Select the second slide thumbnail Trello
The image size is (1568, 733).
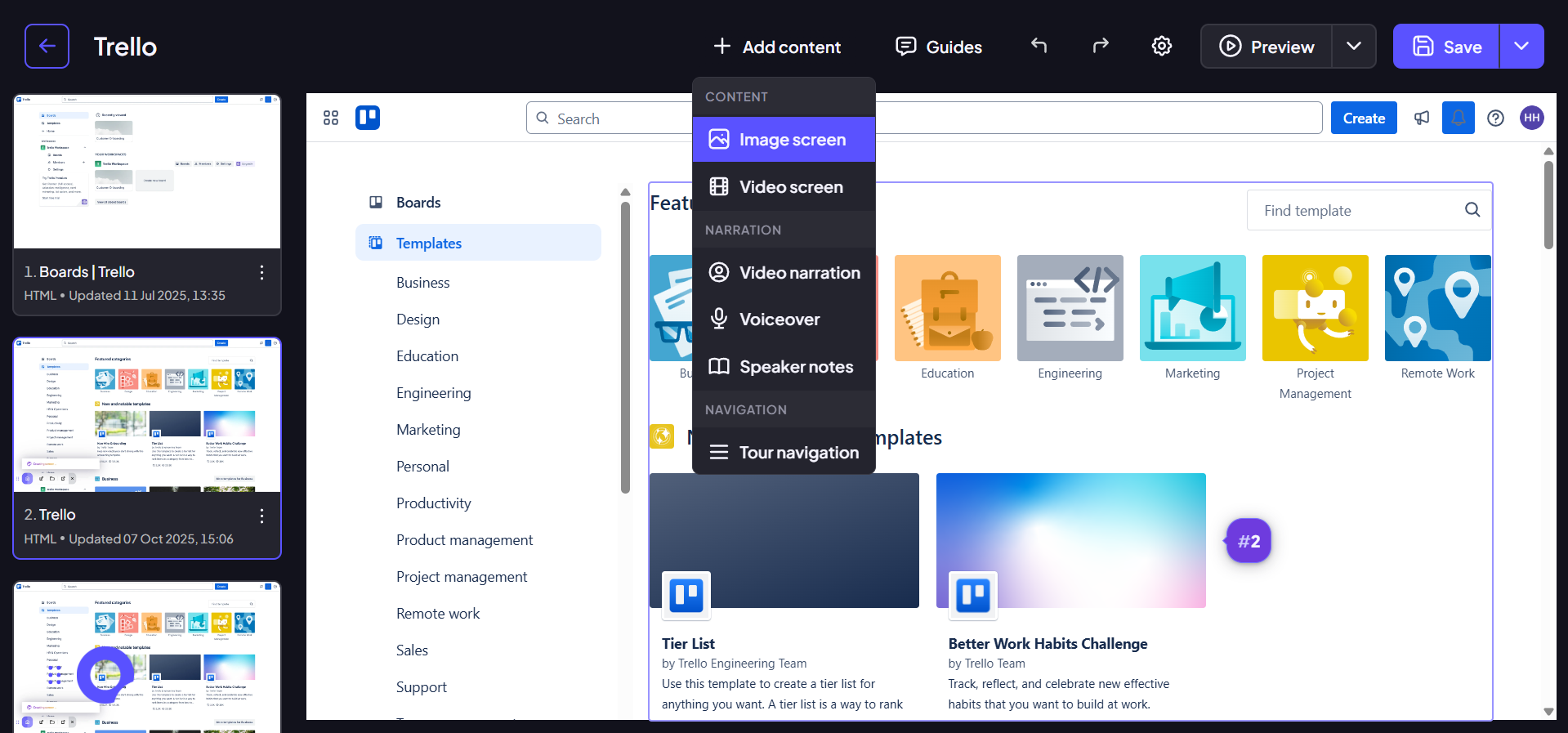(x=147, y=415)
